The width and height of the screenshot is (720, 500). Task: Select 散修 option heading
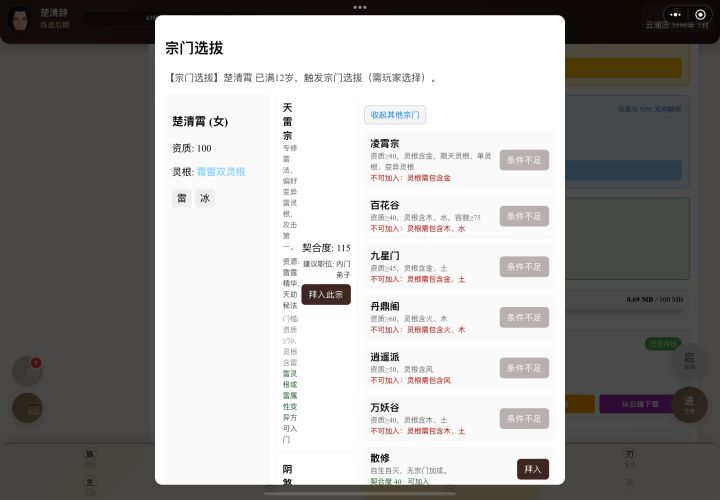click(x=380, y=458)
